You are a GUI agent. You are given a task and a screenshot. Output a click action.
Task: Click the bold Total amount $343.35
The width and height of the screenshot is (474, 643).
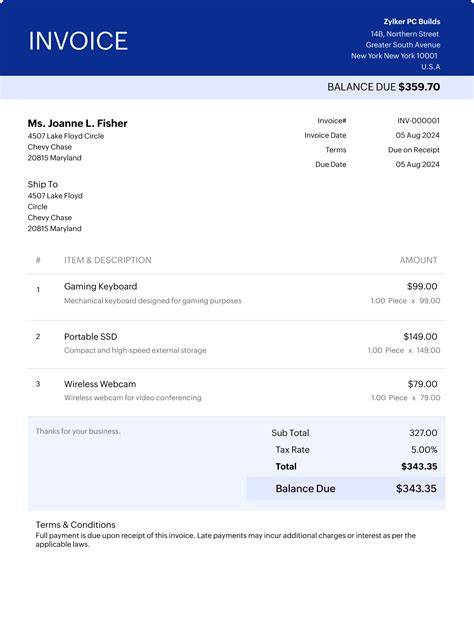click(419, 467)
